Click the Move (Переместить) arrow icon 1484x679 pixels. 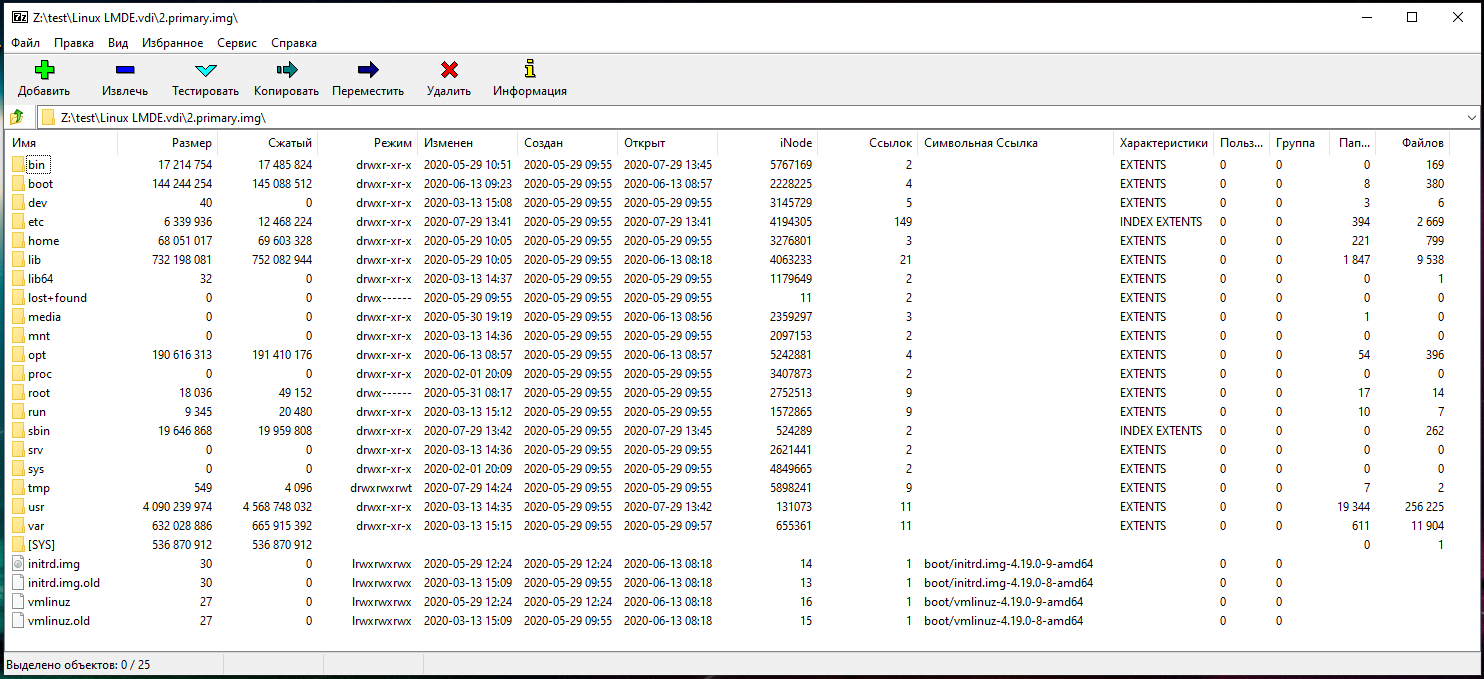[x=368, y=70]
